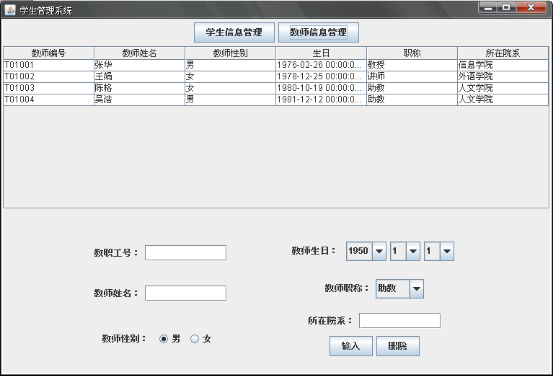Select the title cell 教授
Viewport: 554px width, 376px height.
point(412,65)
